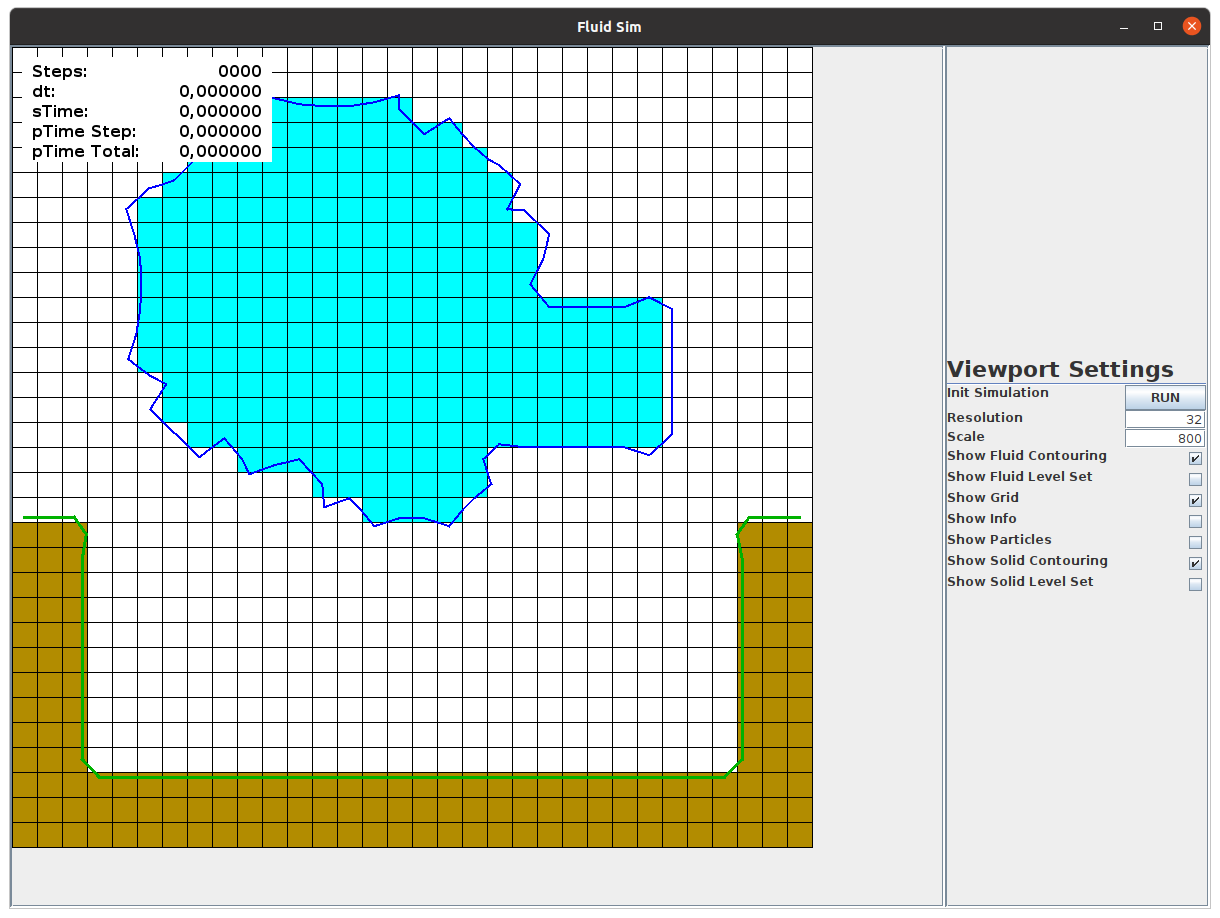Enable Show Fluid Level Set
The width and height of the screenshot is (1220, 918).
pyautogui.click(x=1195, y=479)
